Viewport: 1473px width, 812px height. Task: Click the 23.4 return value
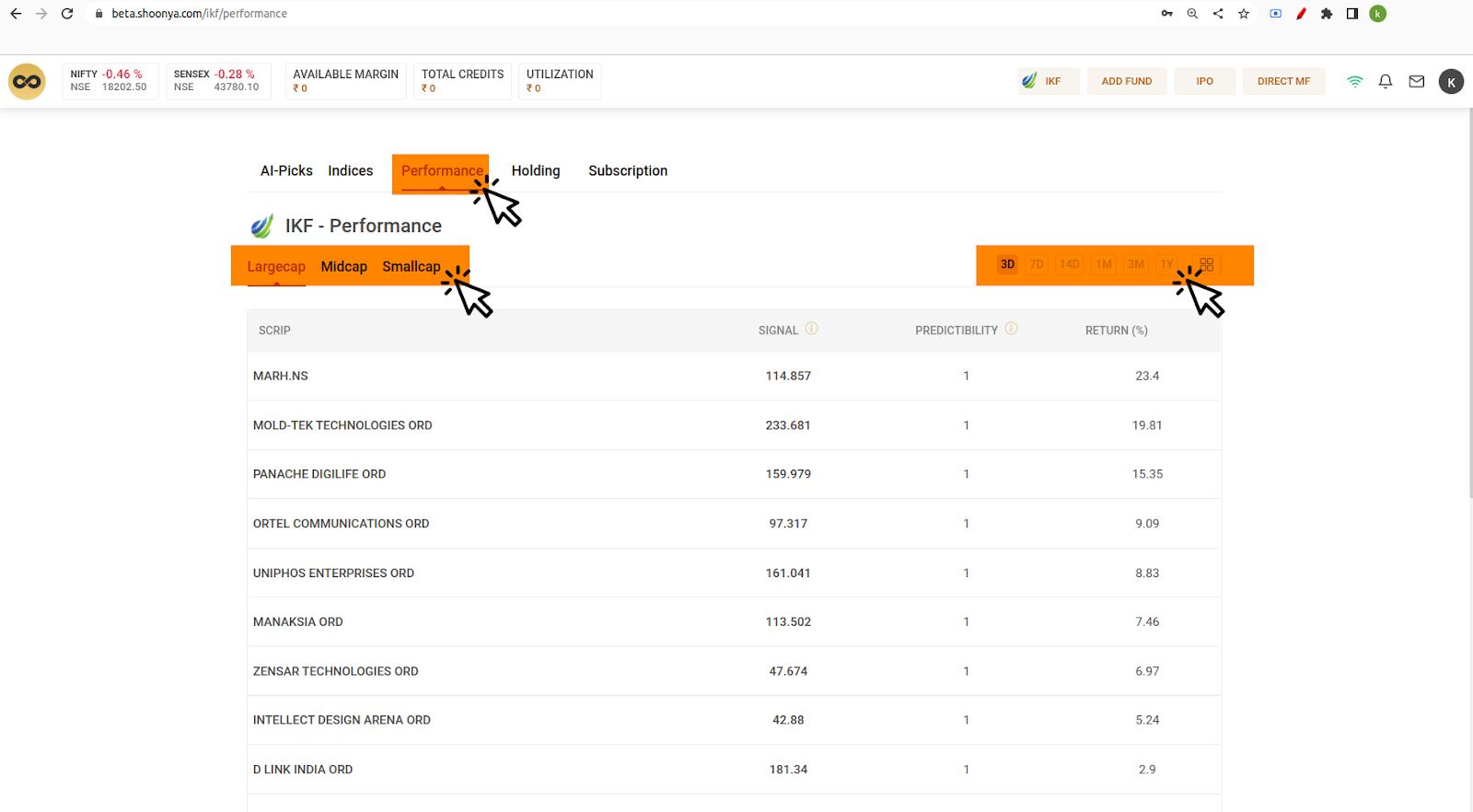(x=1147, y=376)
